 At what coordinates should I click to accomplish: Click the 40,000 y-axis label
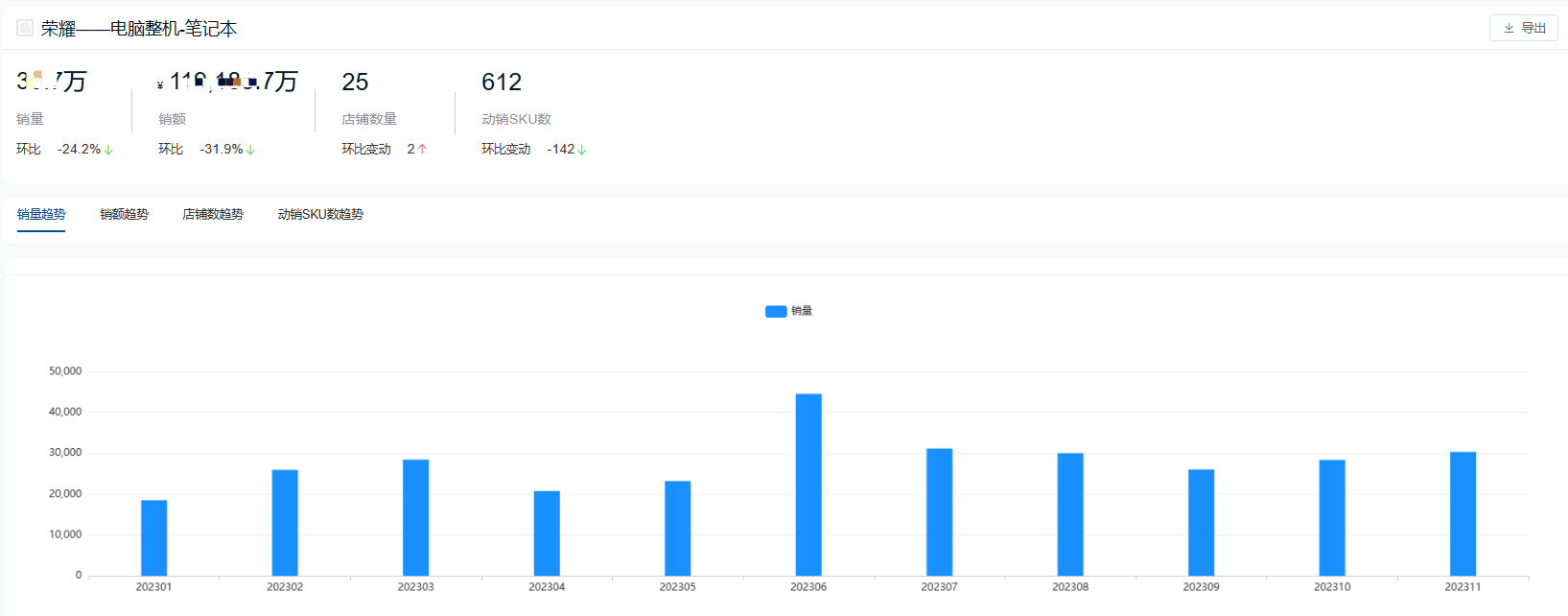(65, 412)
